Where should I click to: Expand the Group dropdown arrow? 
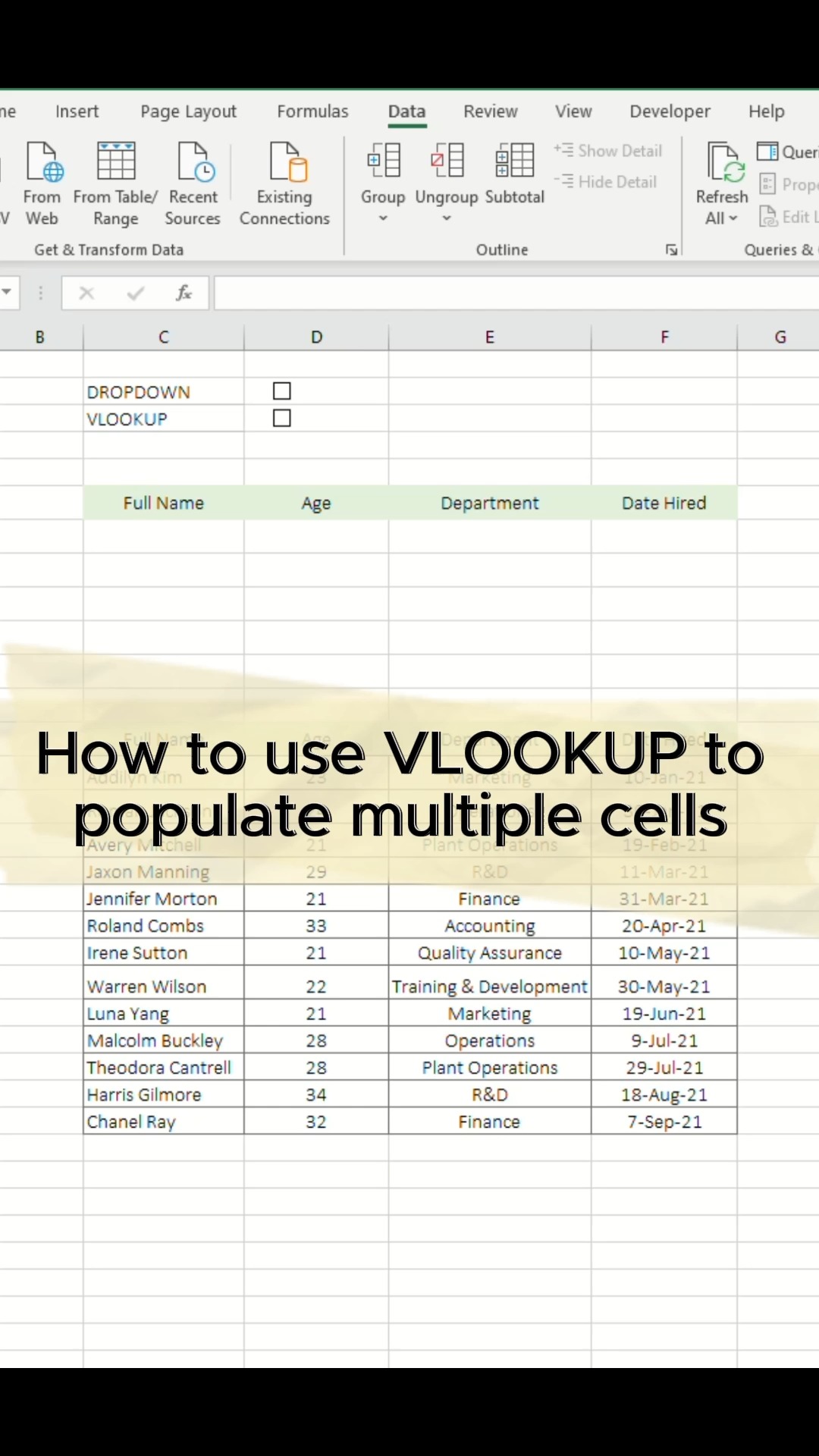(x=383, y=218)
